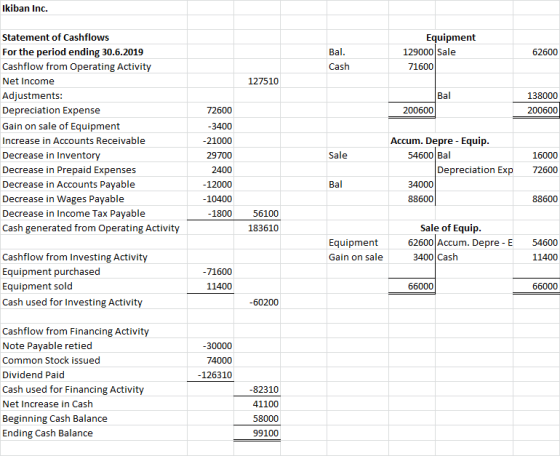
Task: Select the 62600 equipment sale credit
Action: tap(545, 52)
